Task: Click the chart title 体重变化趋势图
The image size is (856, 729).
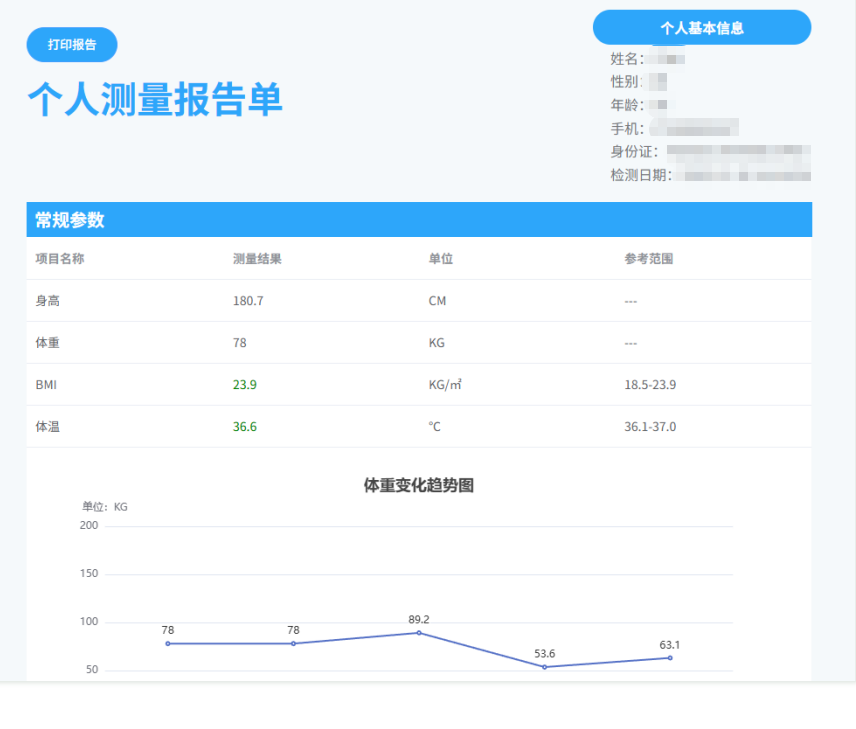Action: 419,485
